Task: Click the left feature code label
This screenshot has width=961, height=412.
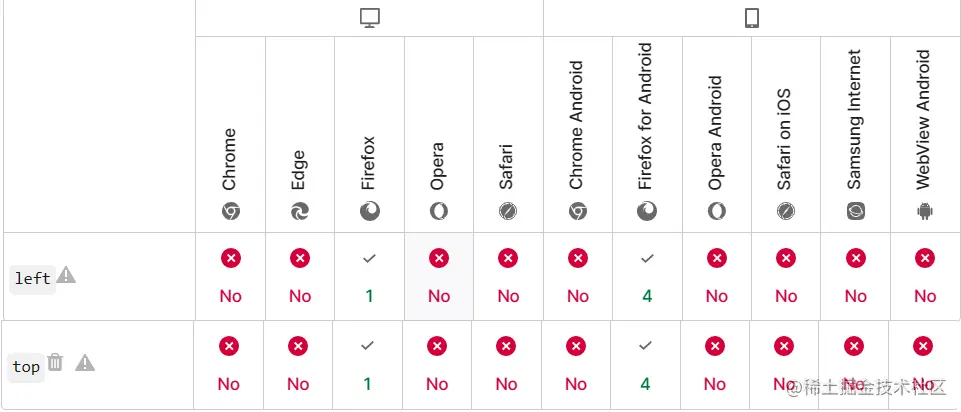Action: [x=33, y=279]
